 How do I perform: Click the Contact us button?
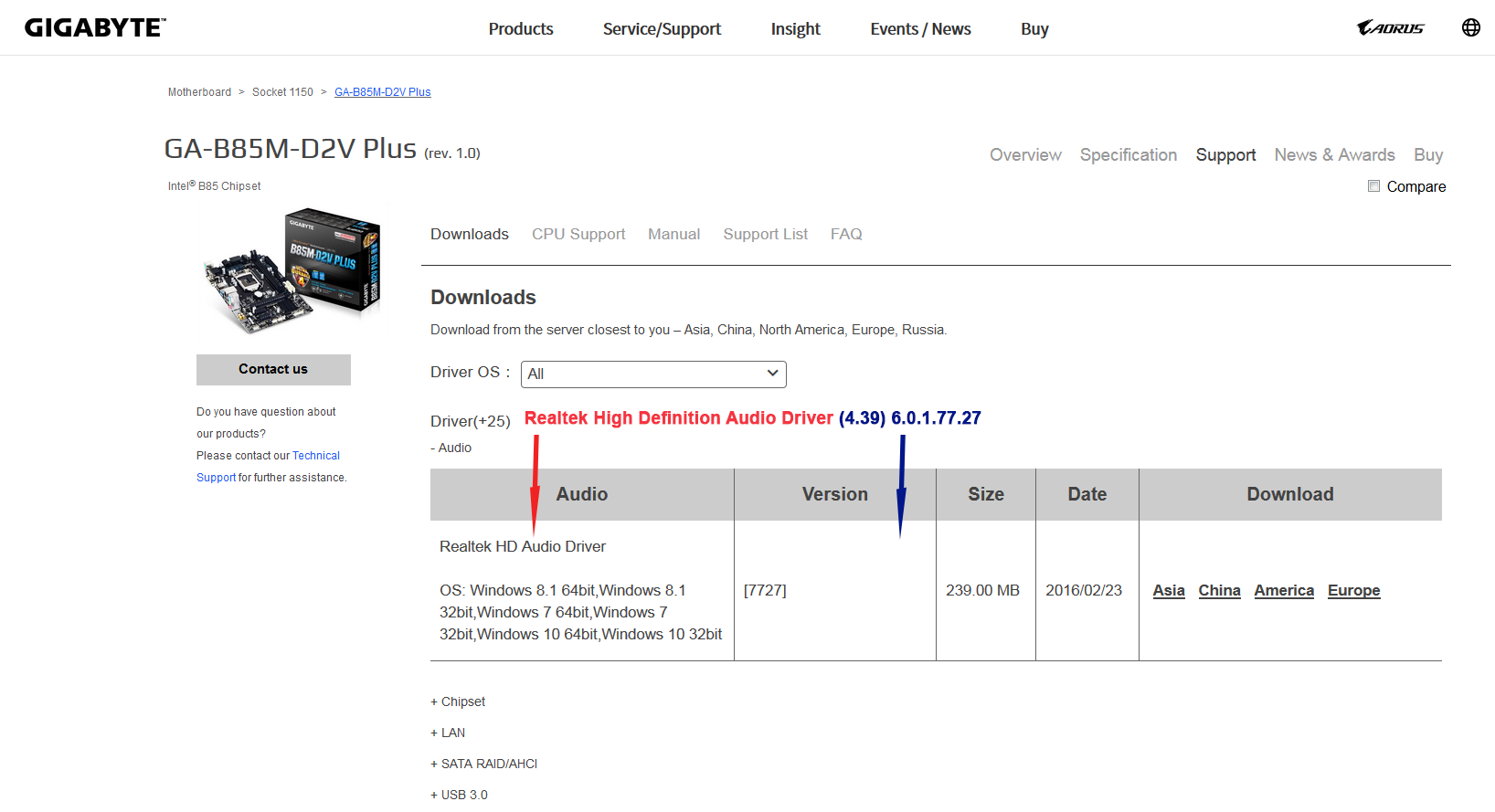(273, 369)
